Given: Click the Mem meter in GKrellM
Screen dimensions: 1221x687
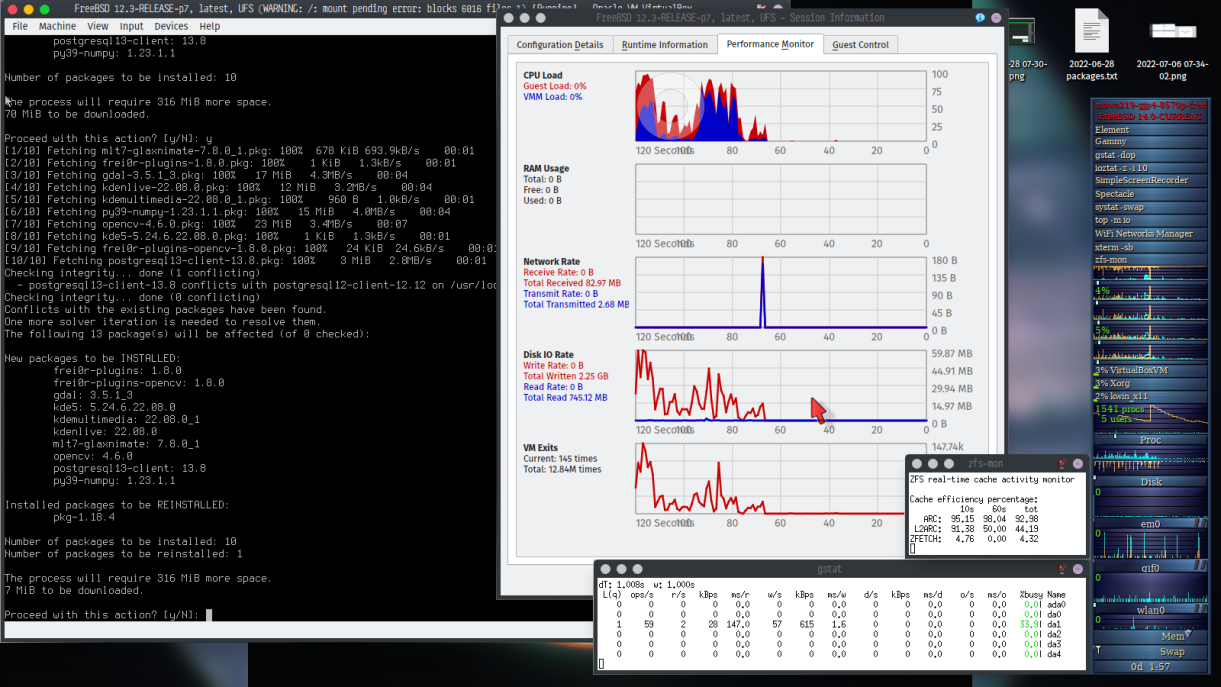Looking at the screenshot, I should 1150,636.
